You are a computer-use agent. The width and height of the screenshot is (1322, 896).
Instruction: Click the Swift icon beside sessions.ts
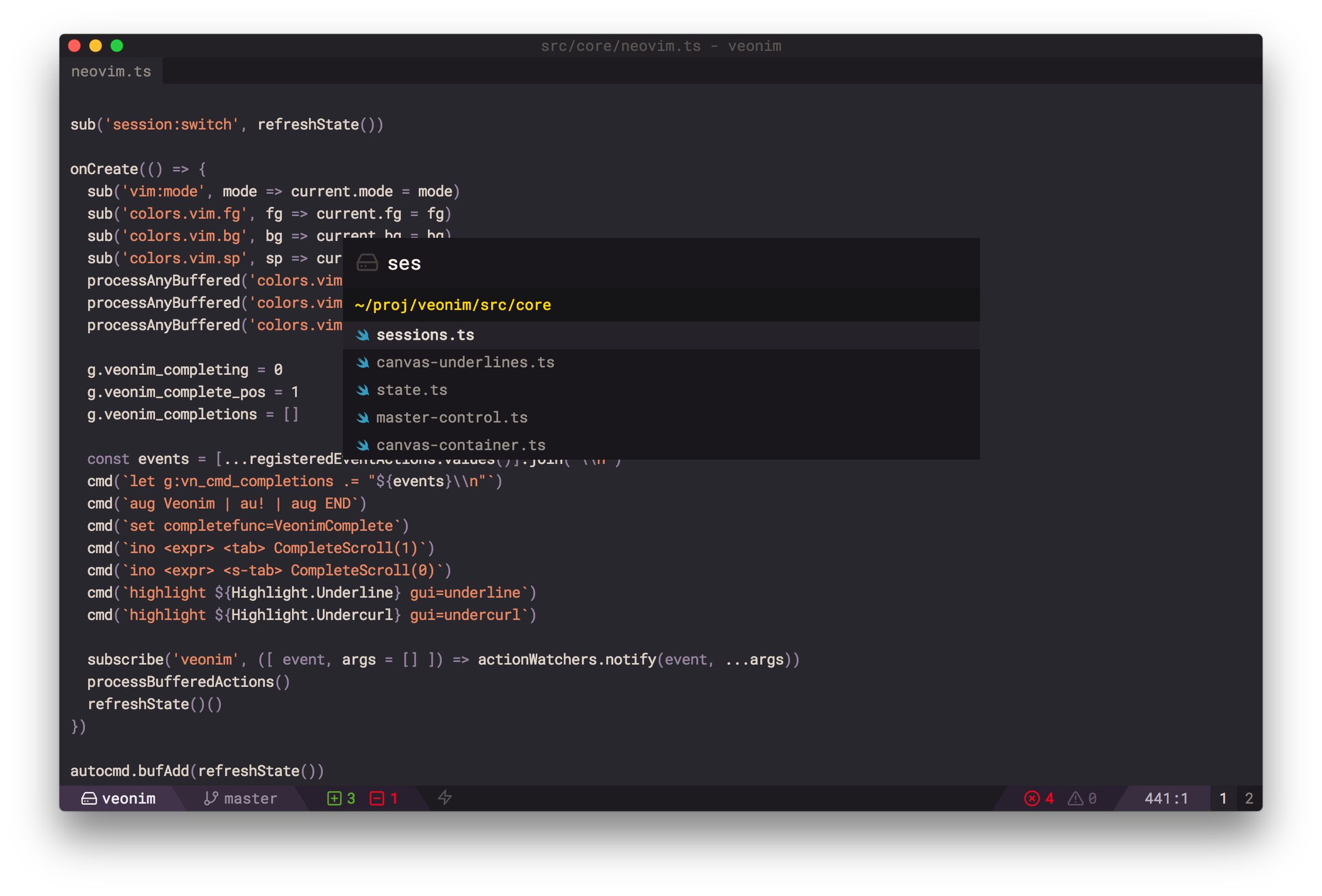point(364,334)
